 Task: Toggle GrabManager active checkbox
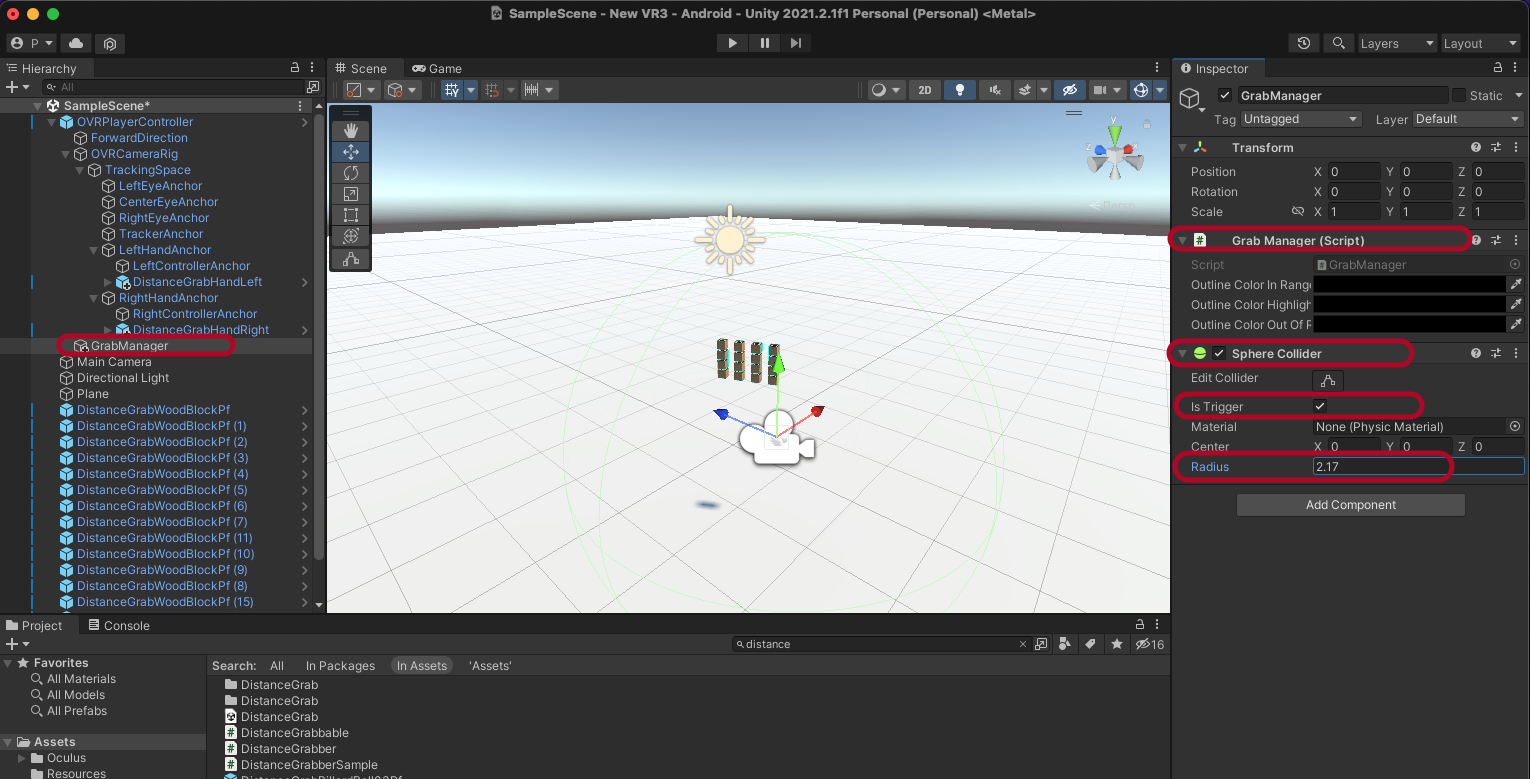(x=1225, y=95)
